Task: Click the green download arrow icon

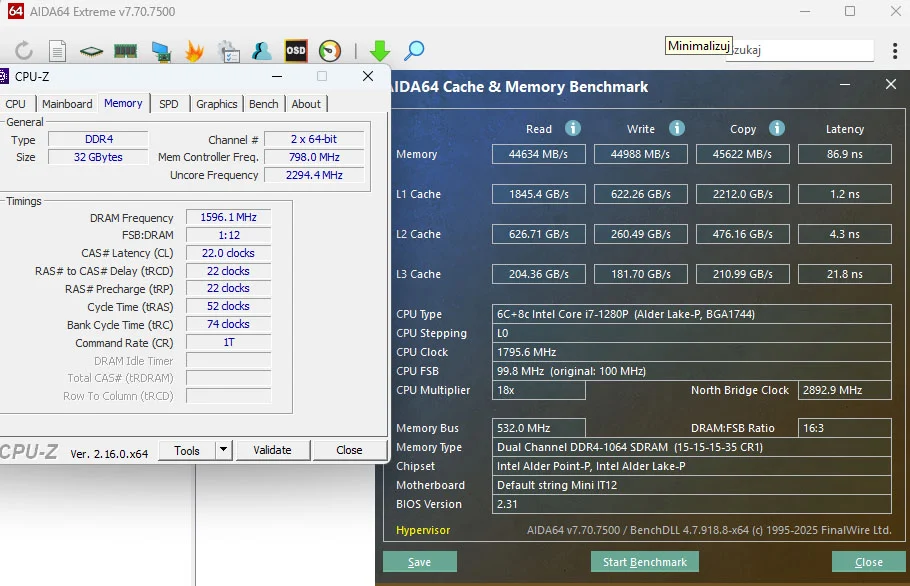Action: click(x=380, y=51)
